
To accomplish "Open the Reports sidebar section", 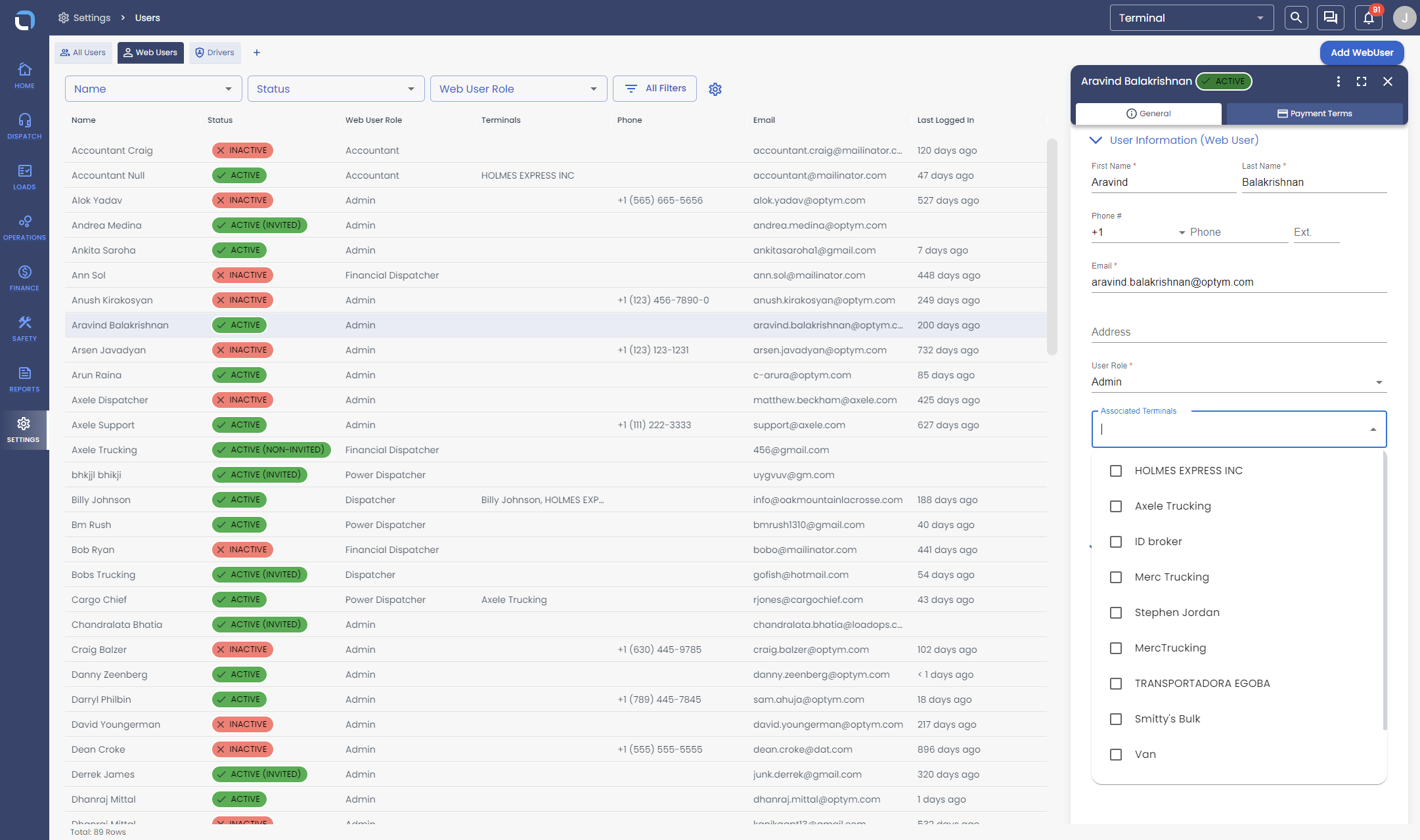I will (24, 379).
